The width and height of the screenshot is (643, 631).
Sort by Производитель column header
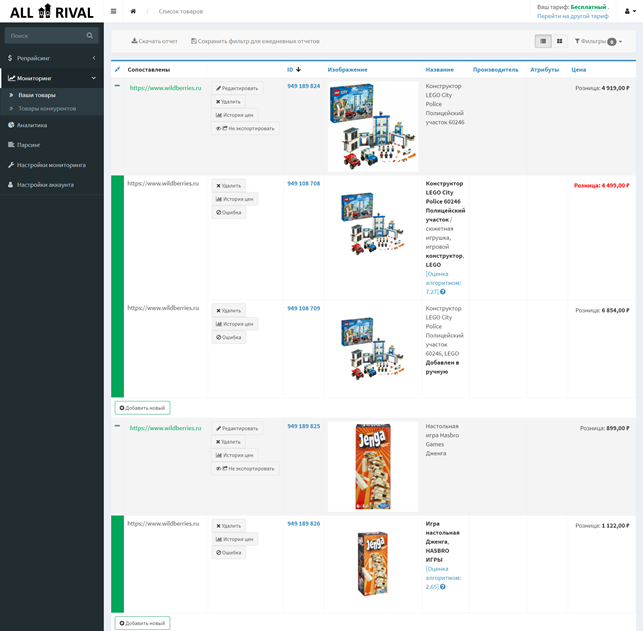(x=495, y=70)
